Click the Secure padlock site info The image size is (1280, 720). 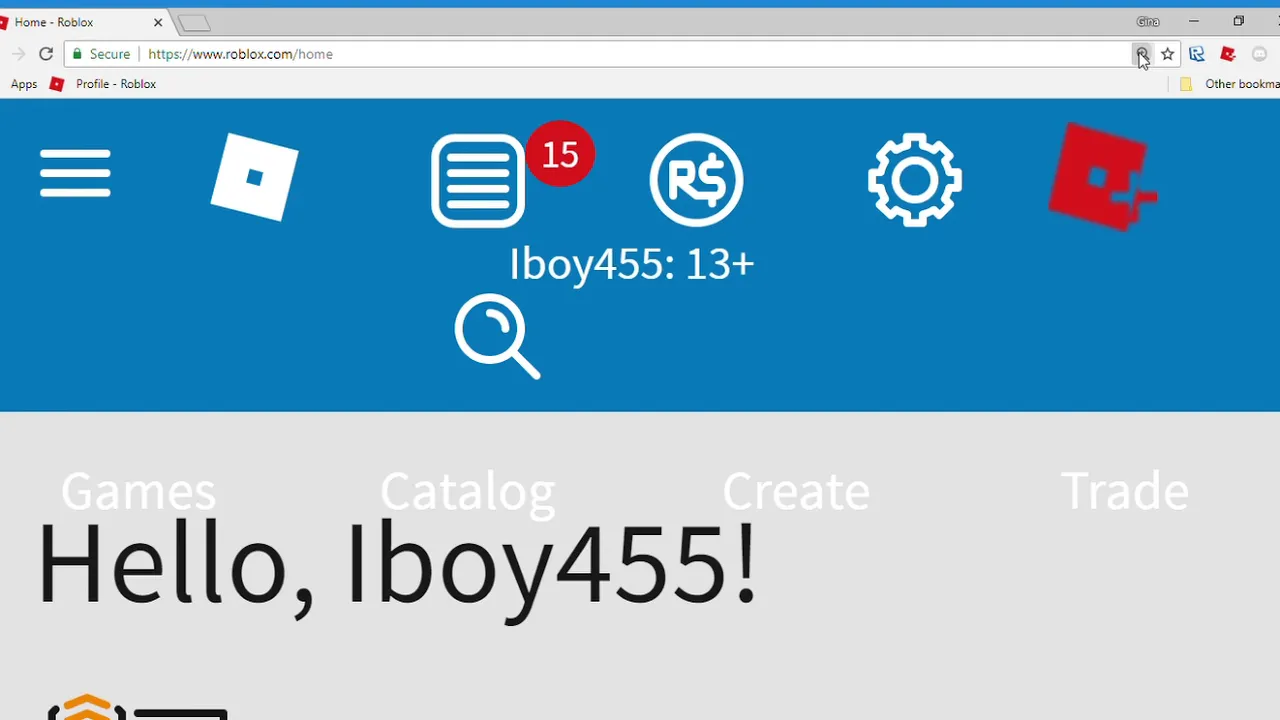coord(102,54)
